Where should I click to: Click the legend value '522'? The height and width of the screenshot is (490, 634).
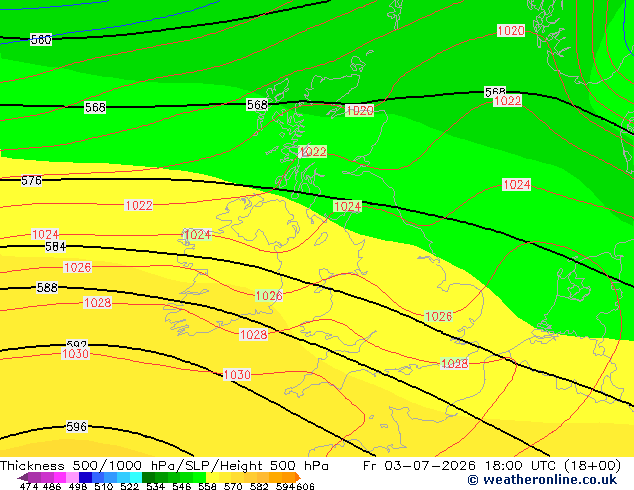pyautogui.click(x=129, y=486)
